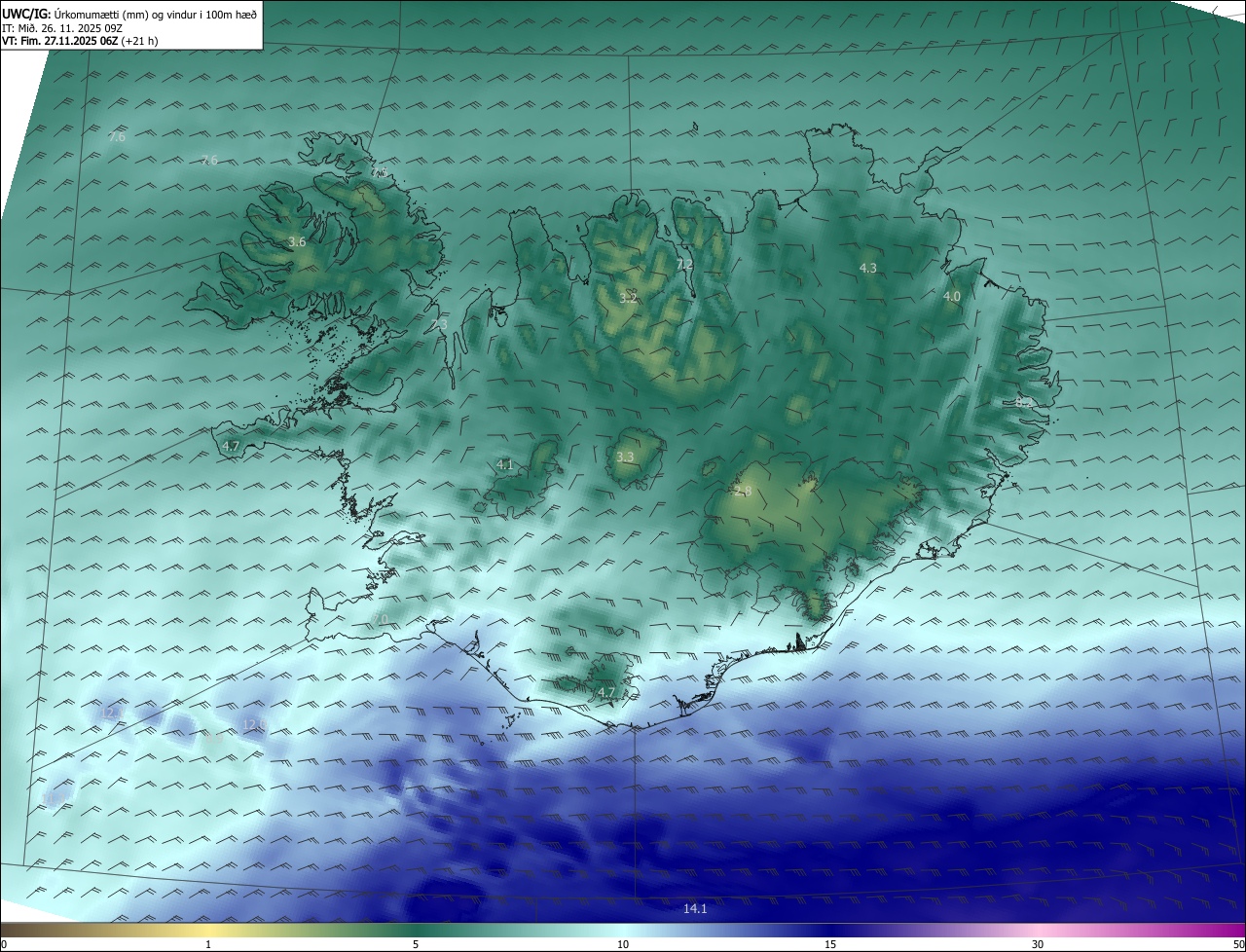The image size is (1246, 952).
Task: Click the 8.9 value between the 12.1 and 12.0 labels
Action: click(x=214, y=740)
